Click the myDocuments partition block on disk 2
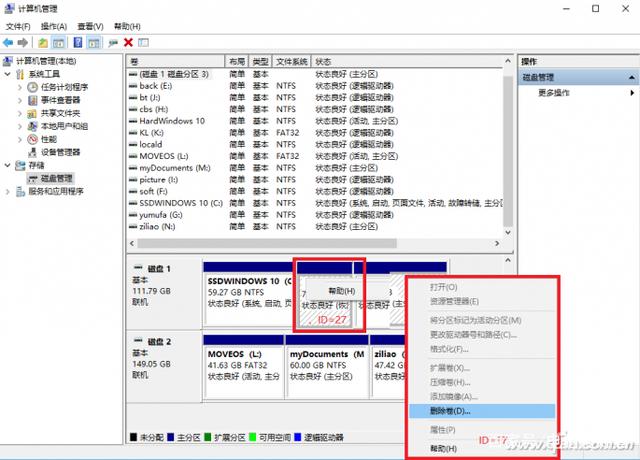640x460 pixels. tap(327, 366)
